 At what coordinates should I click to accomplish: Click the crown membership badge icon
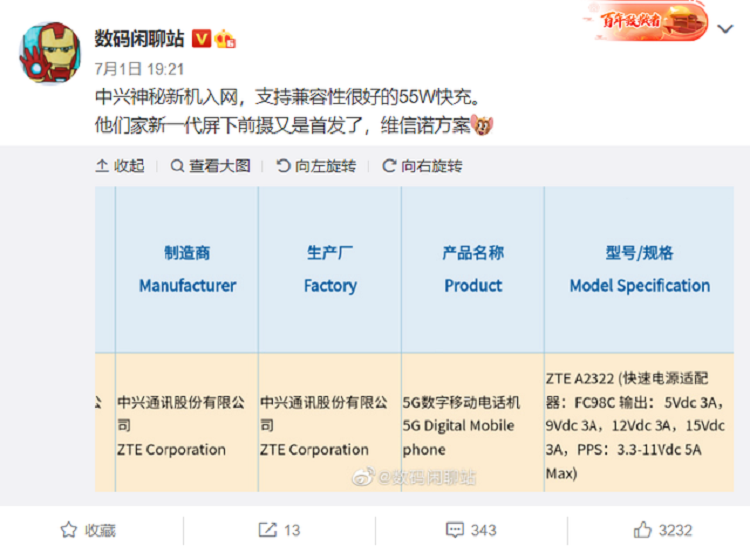[x=225, y=39]
